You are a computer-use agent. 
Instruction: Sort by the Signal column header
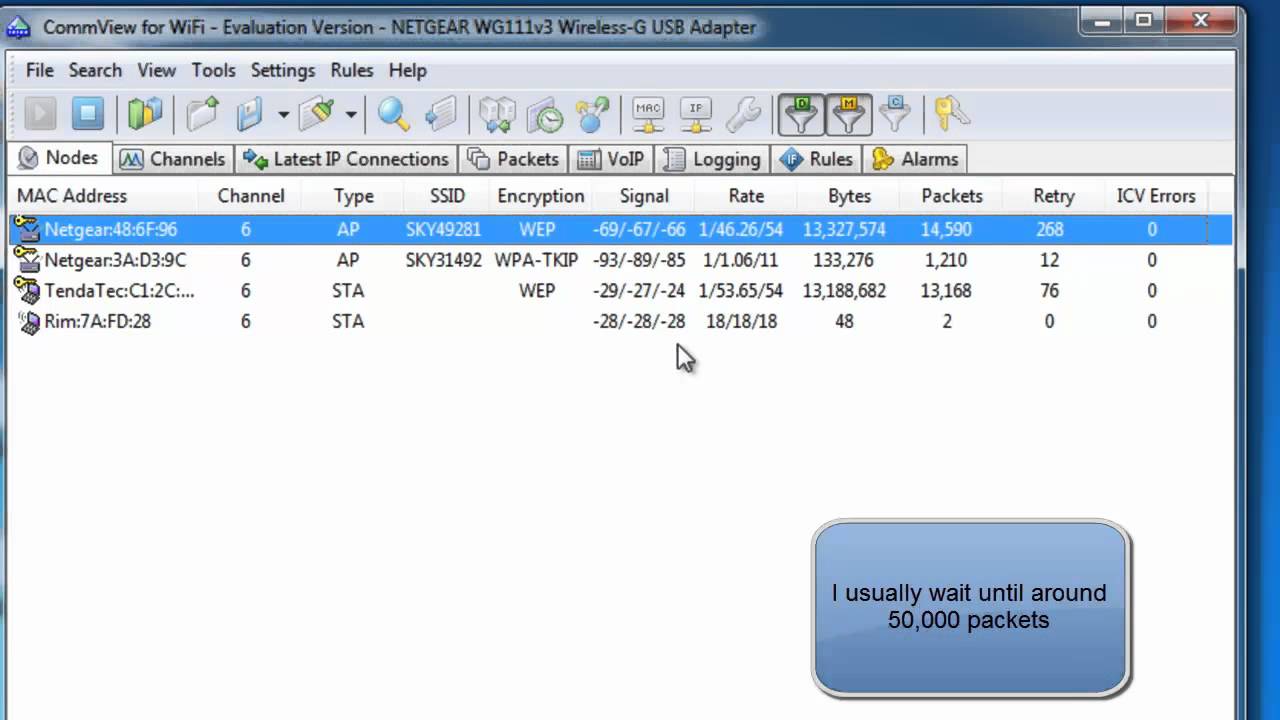(x=644, y=196)
